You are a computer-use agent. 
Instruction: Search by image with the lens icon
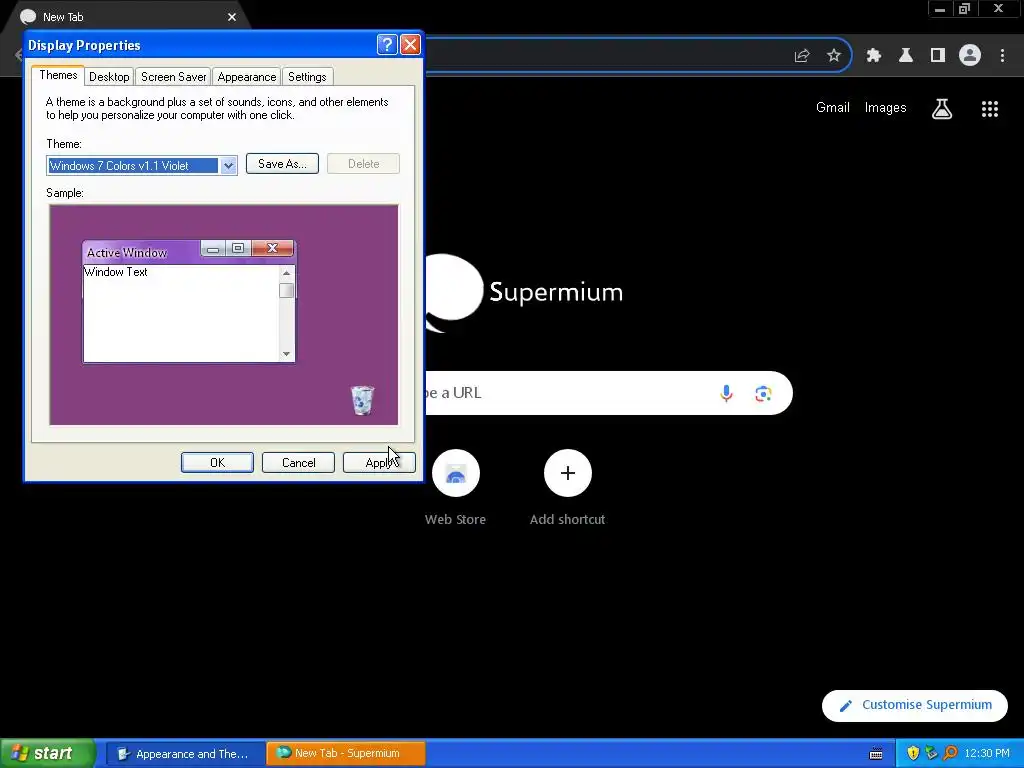(763, 393)
